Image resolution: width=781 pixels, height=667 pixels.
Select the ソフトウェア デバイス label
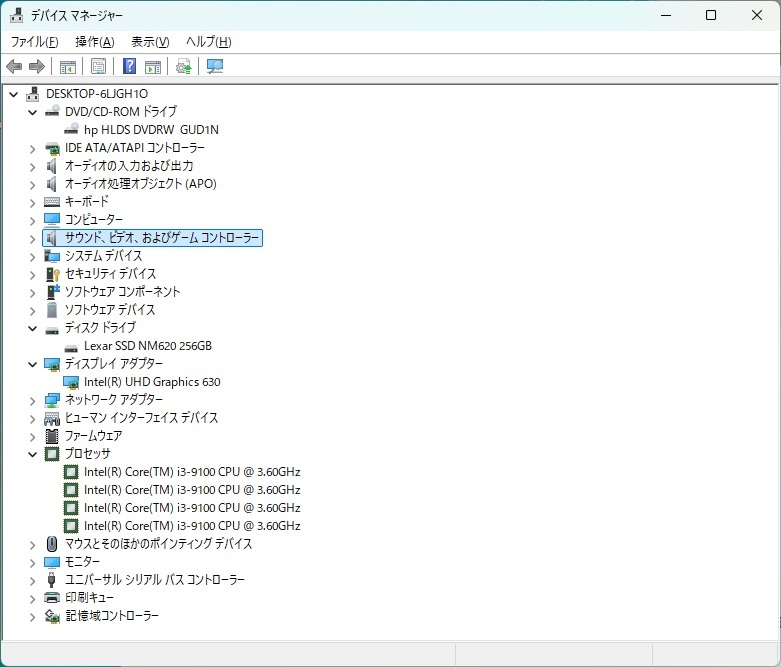(x=110, y=309)
